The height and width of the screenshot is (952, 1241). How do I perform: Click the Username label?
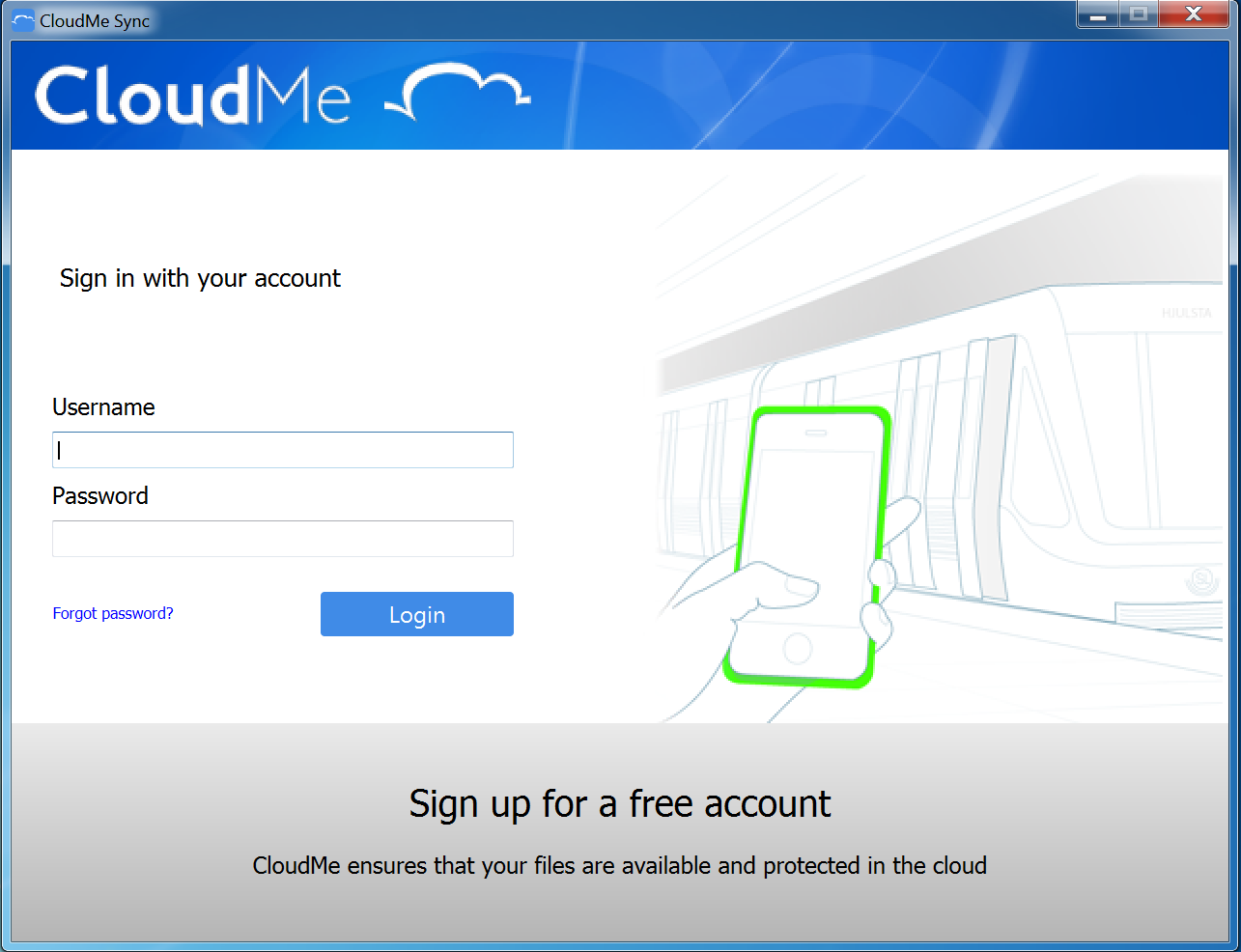103,407
